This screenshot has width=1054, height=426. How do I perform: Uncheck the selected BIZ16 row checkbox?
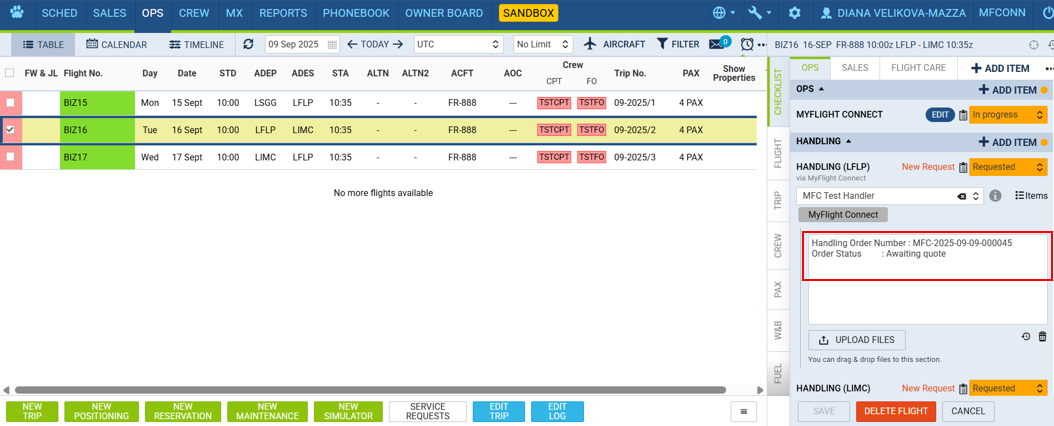point(10,130)
